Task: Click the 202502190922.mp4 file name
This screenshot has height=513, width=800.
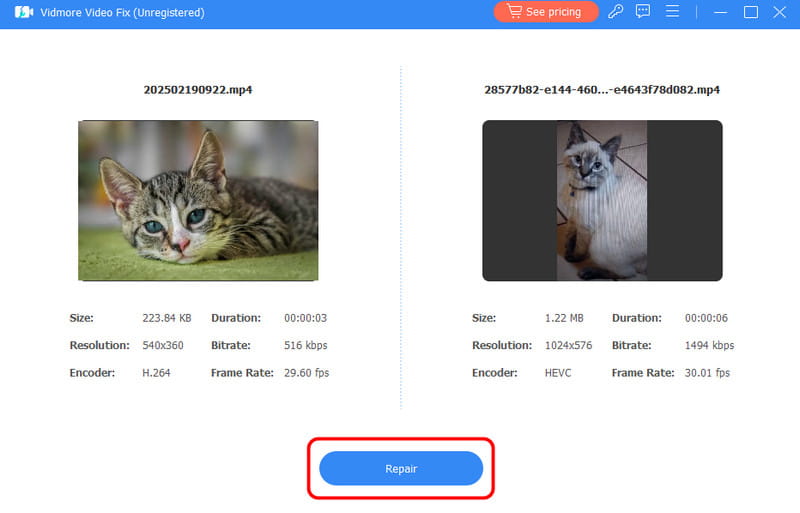Action: 198,90
